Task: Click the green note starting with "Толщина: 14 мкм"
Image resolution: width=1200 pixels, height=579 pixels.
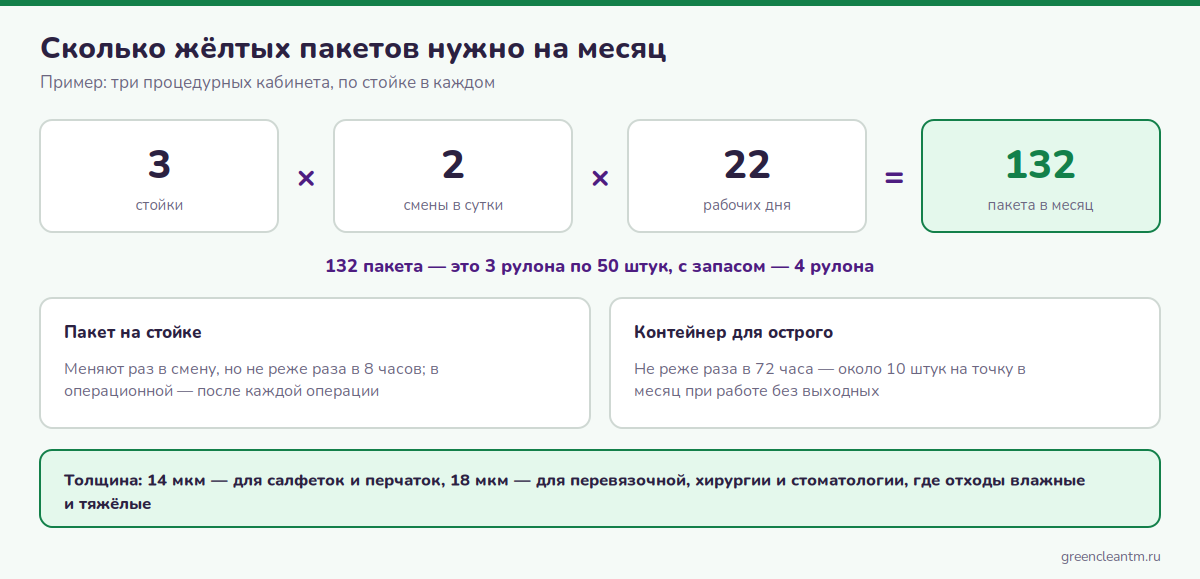Action: 600,488
